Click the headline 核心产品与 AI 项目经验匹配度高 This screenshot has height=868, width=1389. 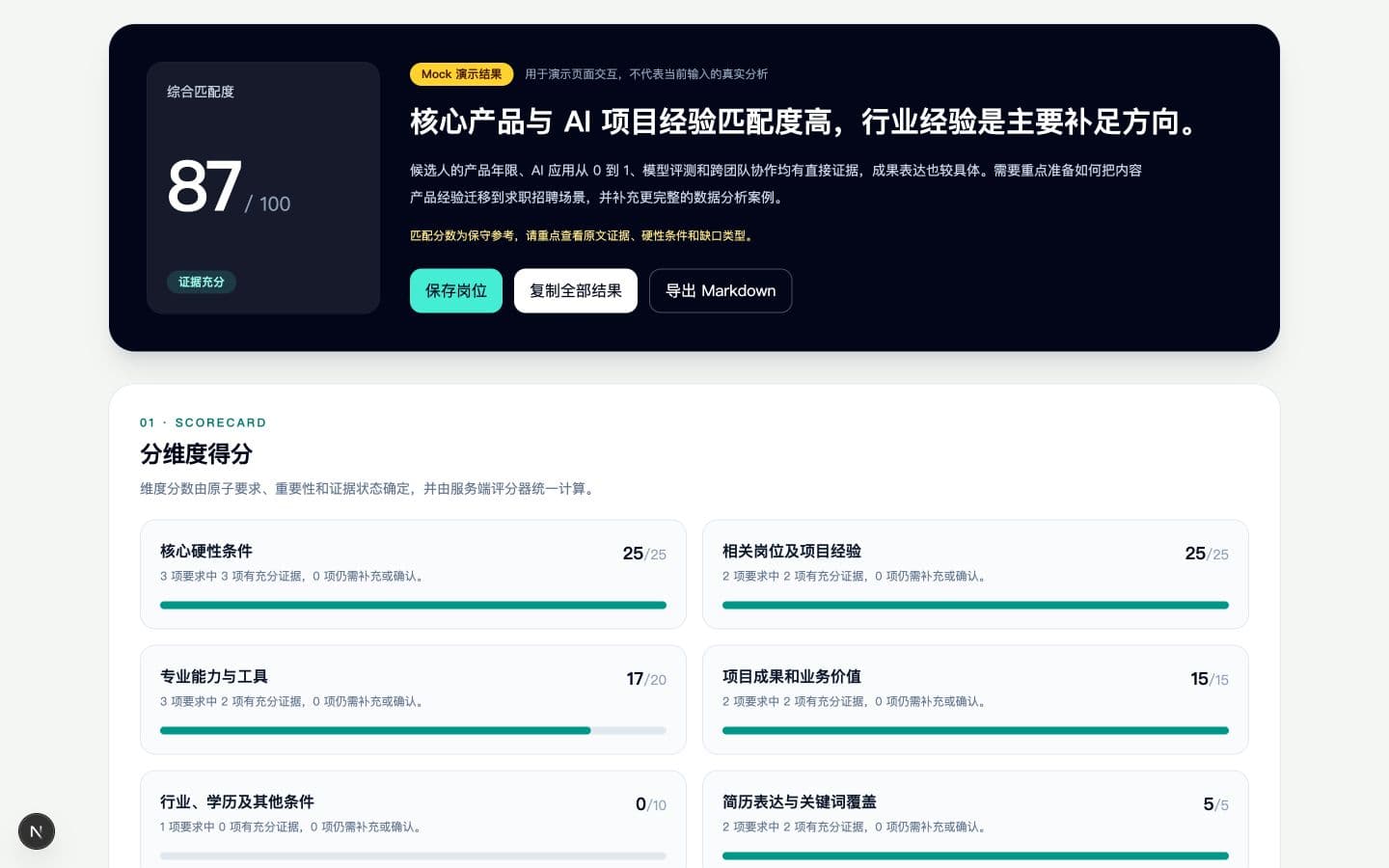click(805, 122)
